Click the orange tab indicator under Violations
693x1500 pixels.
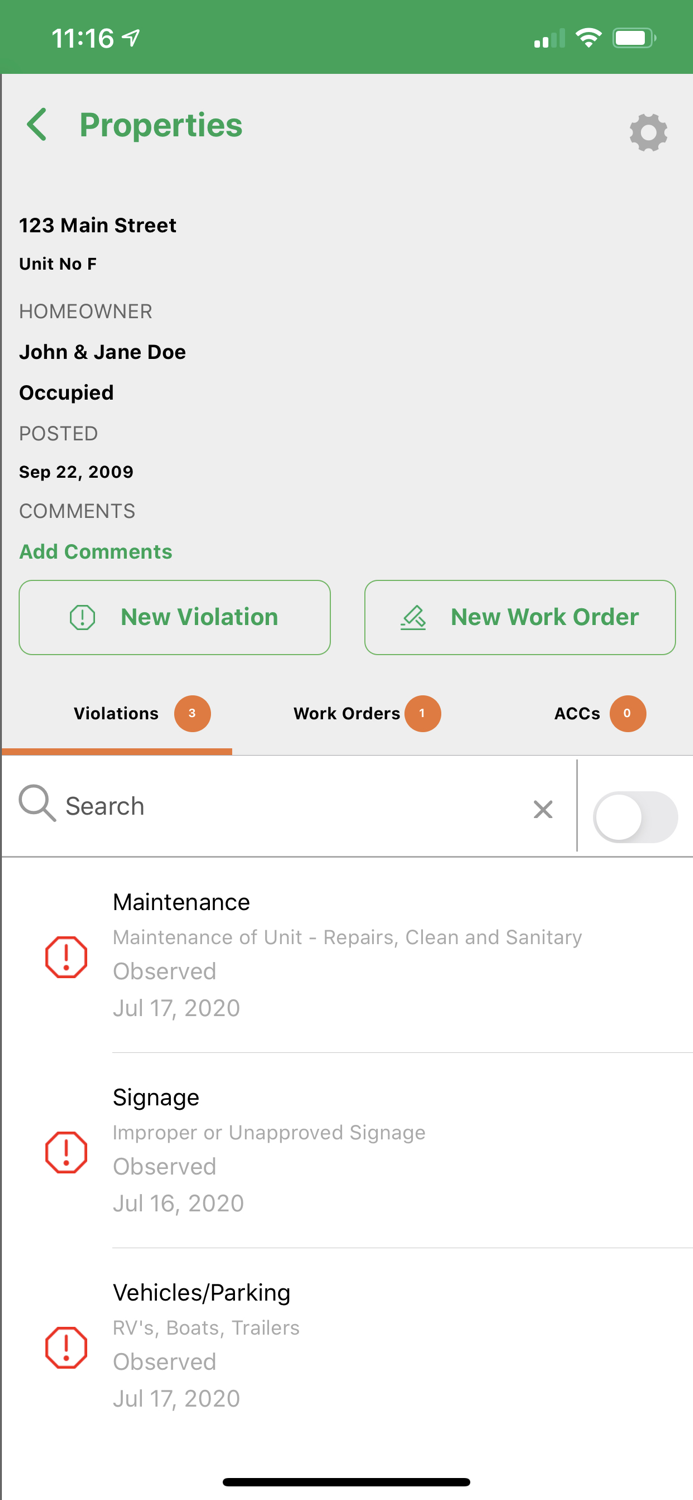(115, 749)
